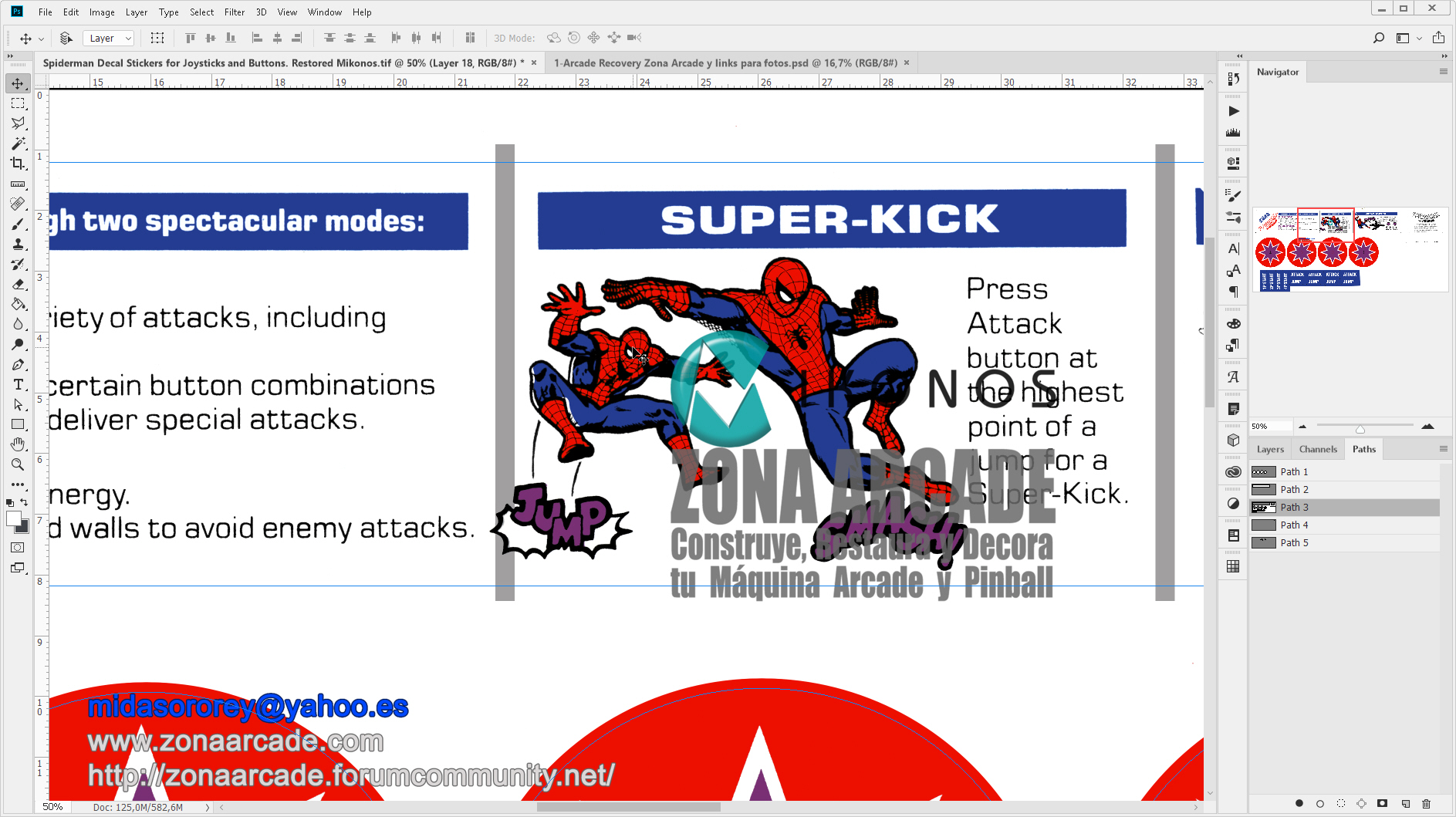Click Create new path button
Screen dimensions: 1456x817
point(1404,803)
